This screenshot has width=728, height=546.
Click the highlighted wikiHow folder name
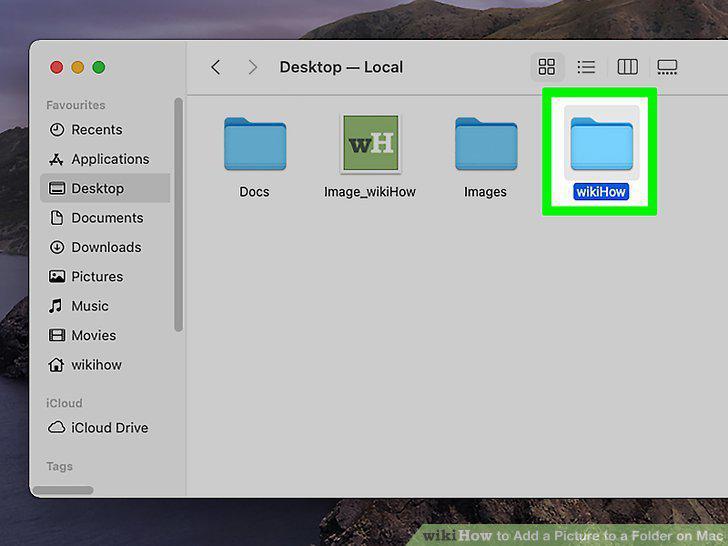pyautogui.click(x=601, y=192)
